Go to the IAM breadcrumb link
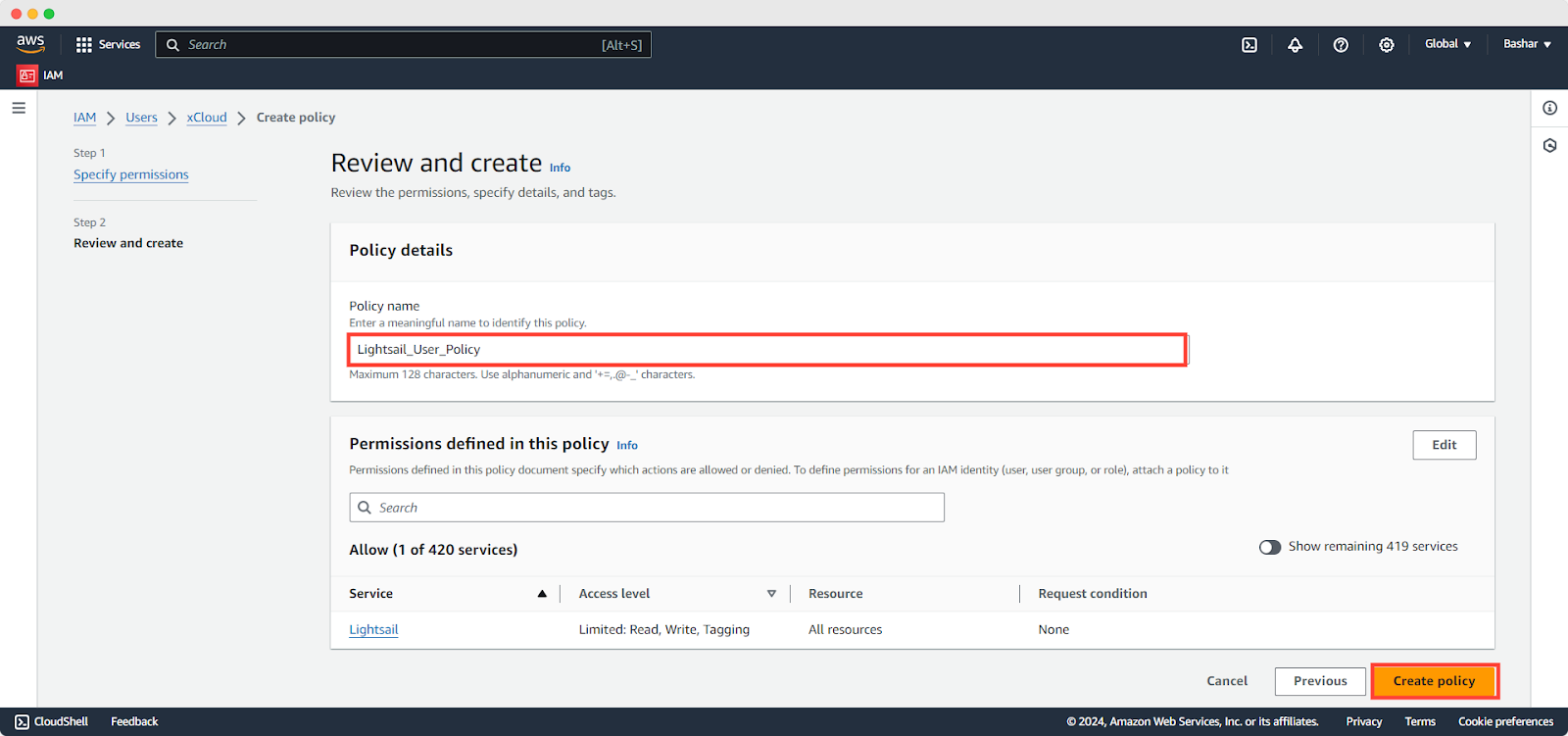The height and width of the screenshot is (736, 1568). click(x=85, y=118)
